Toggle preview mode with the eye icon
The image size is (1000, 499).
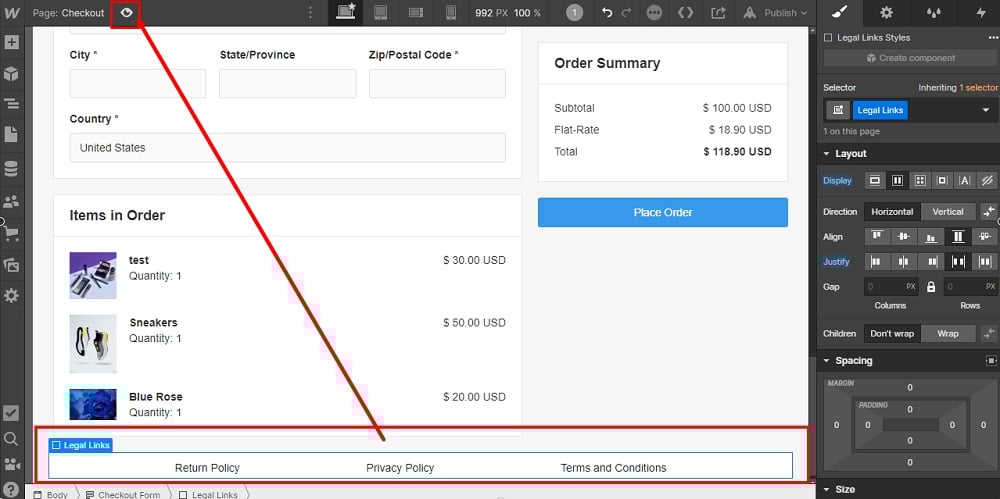coord(126,13)
